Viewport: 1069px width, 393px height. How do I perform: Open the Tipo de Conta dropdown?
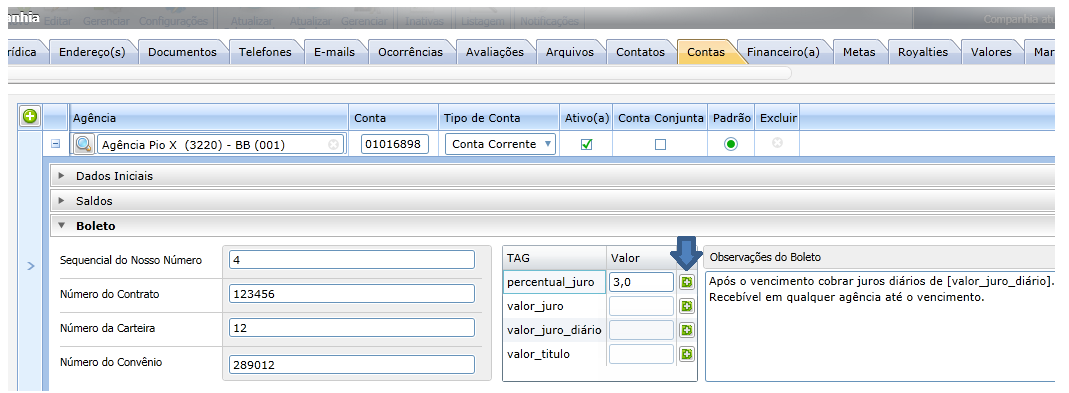[500, 144]
